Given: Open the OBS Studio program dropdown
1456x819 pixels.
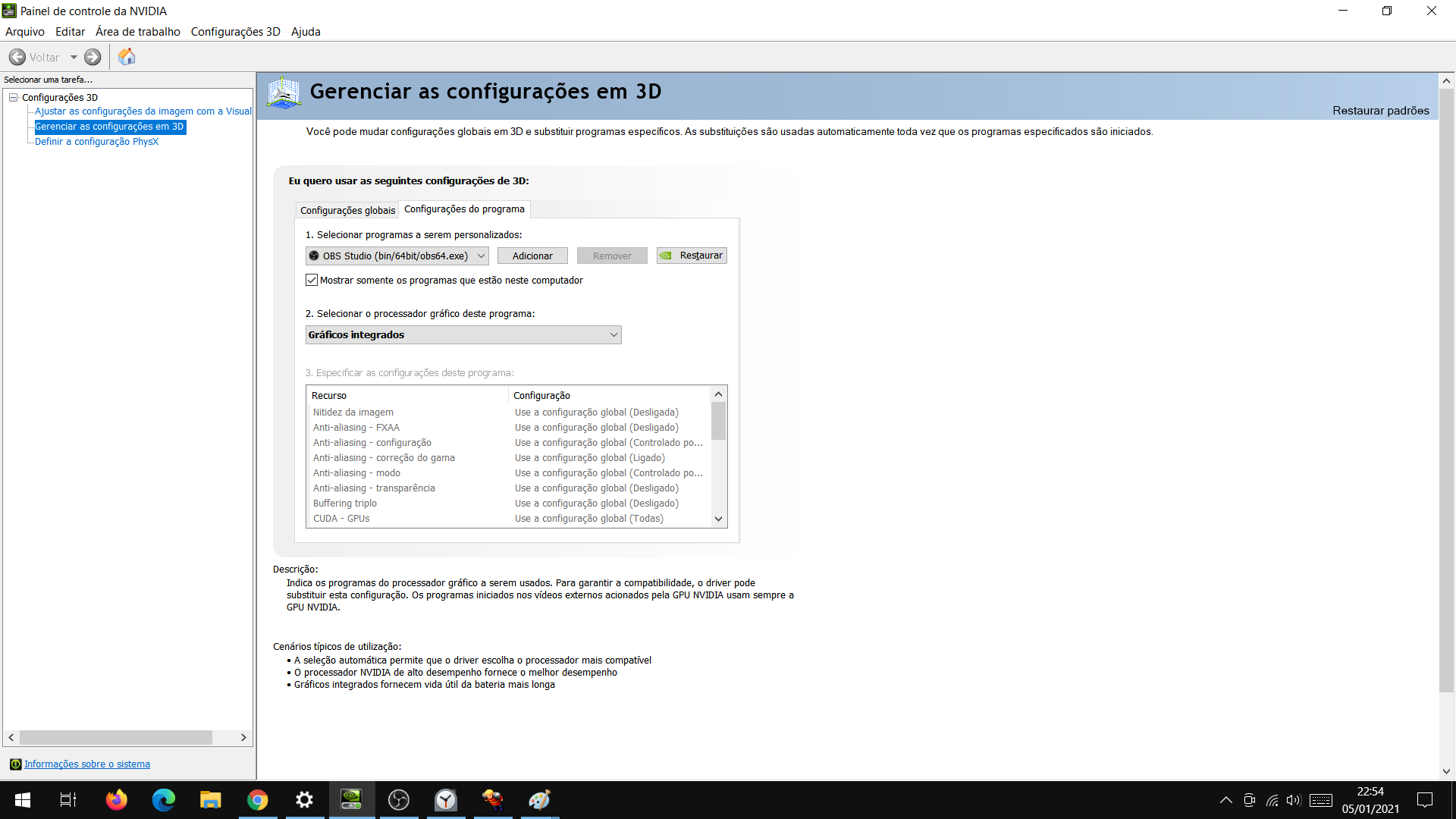Looking at the screenshot, I should point(397,256).
